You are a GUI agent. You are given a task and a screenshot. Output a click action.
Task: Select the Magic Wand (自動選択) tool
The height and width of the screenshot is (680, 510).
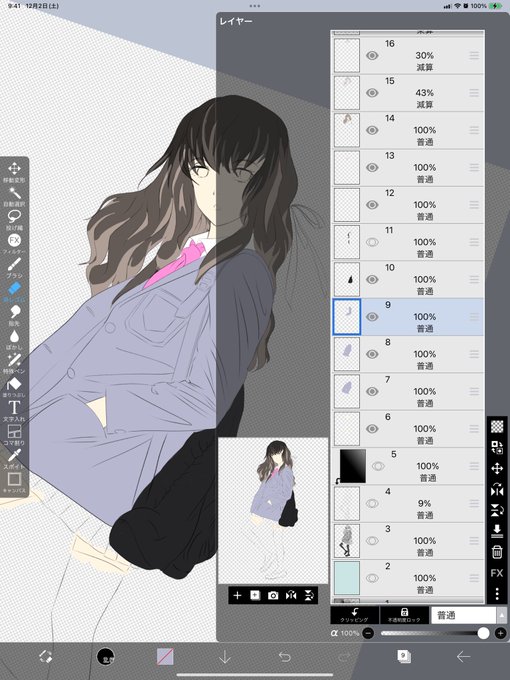[14, 196]
